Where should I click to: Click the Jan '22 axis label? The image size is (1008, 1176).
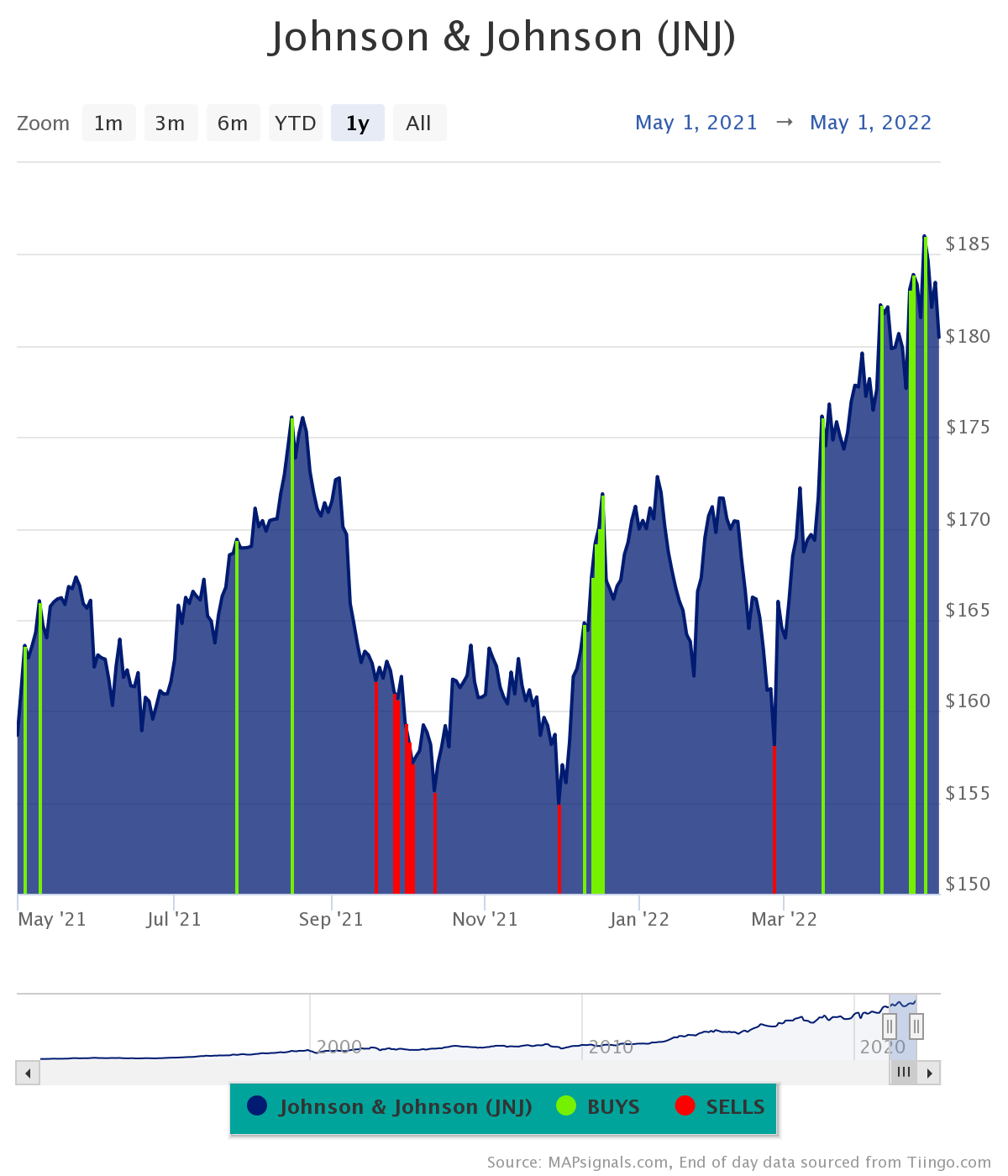[639, 919]
